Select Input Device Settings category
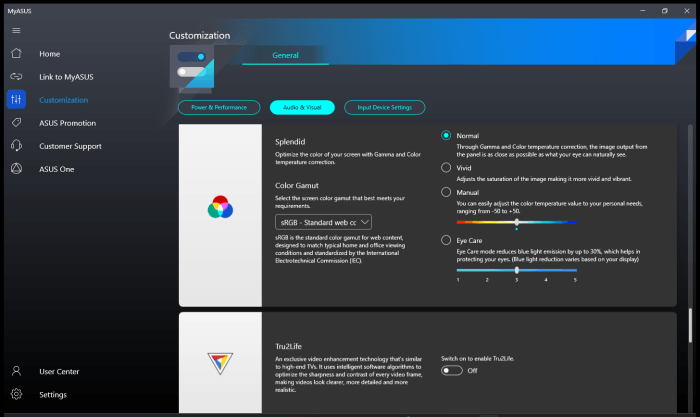The image size is (700, 417). (384, 108)
